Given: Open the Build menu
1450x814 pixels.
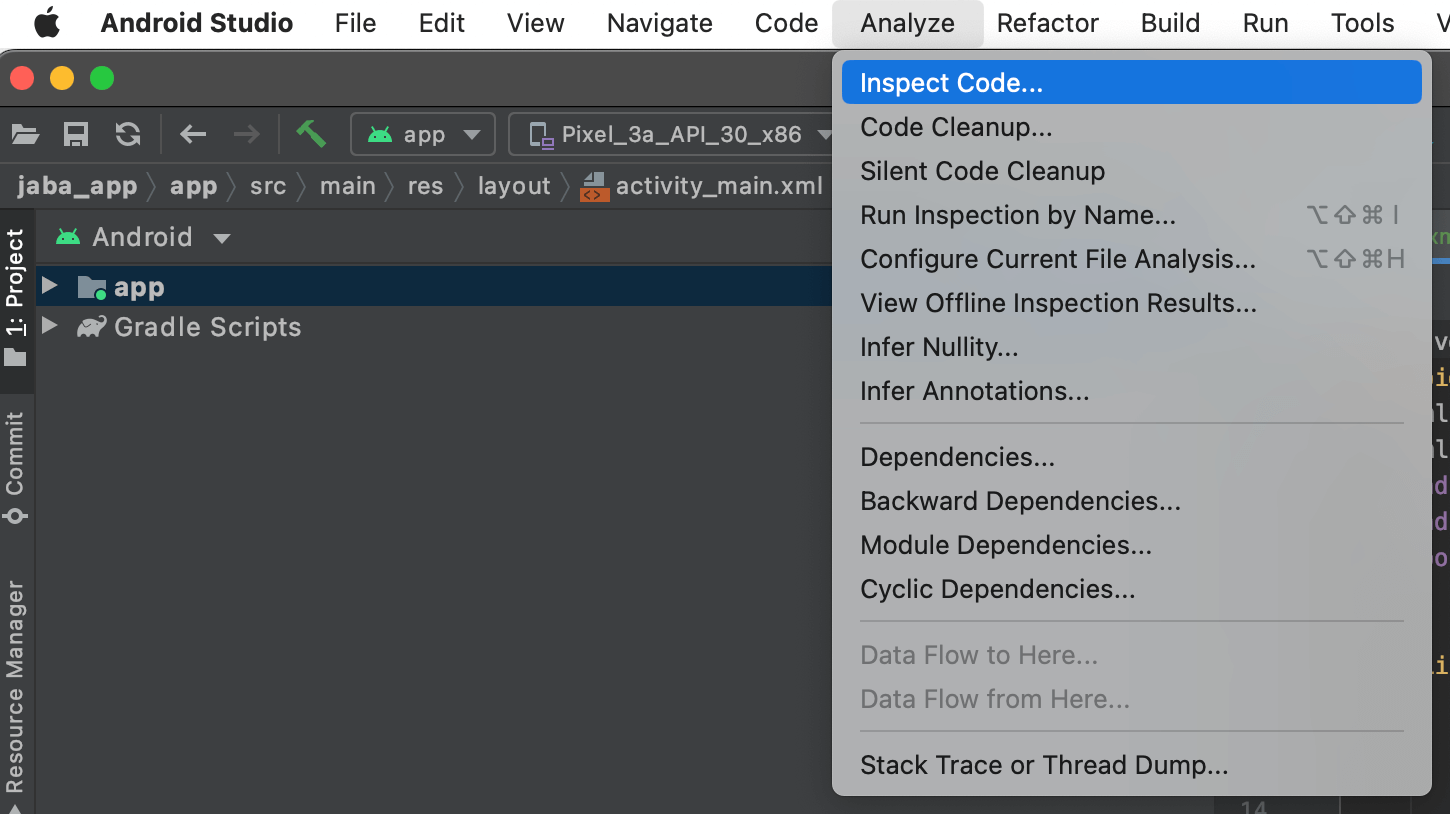Looking at the screenshot, I should [1171, 23].
